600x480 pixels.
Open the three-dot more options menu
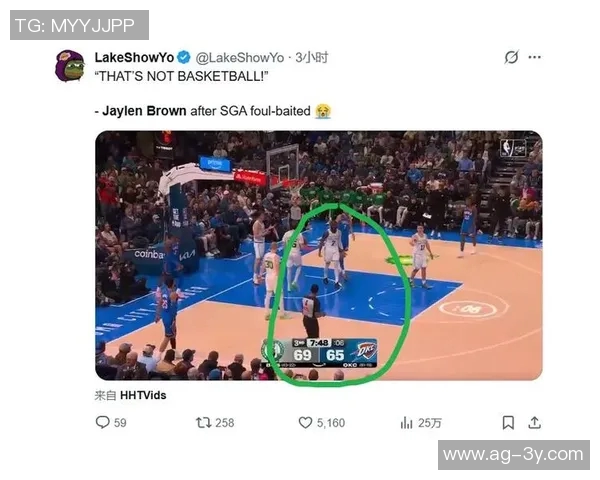(x=535, y=57)
